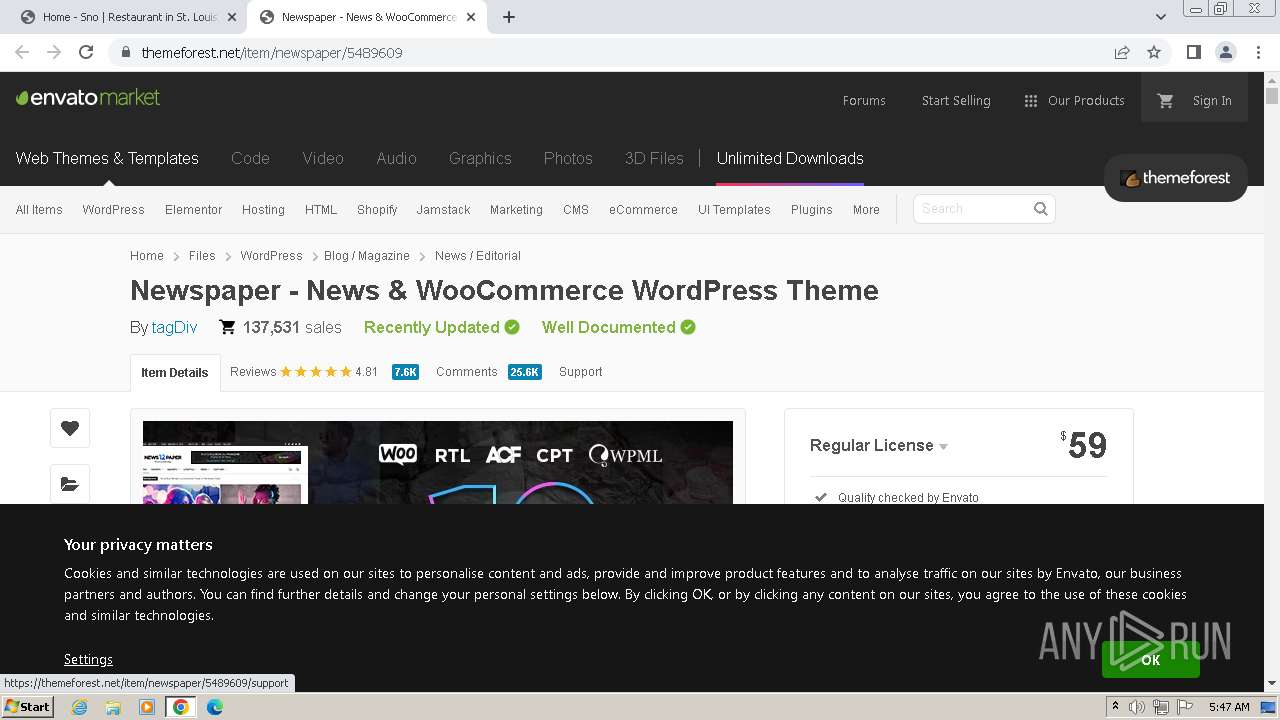The height and width of the screenshot is (720, 1280).
Task: Accept cookies with OK button
Action: coord(1151,660)
